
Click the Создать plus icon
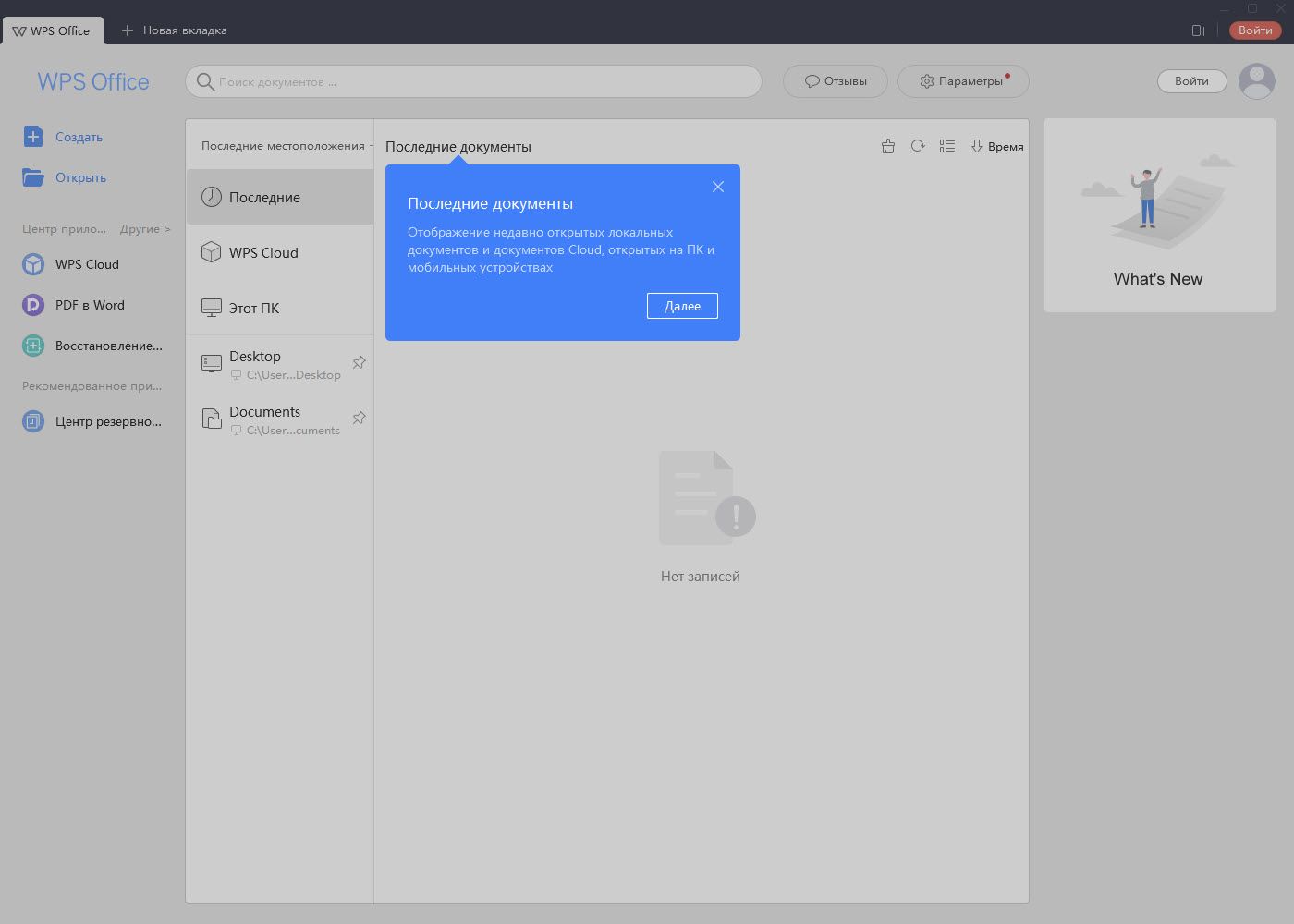33,137
